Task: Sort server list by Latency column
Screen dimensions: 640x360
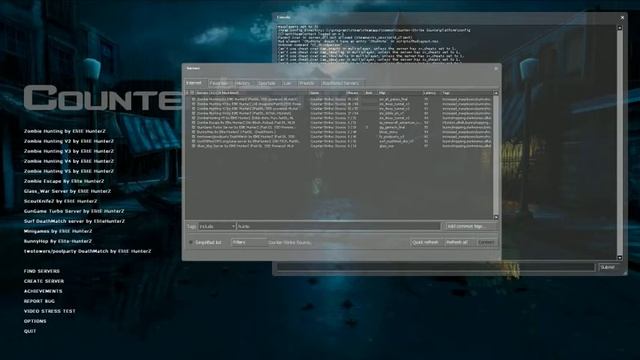Action: coord(431,93)
